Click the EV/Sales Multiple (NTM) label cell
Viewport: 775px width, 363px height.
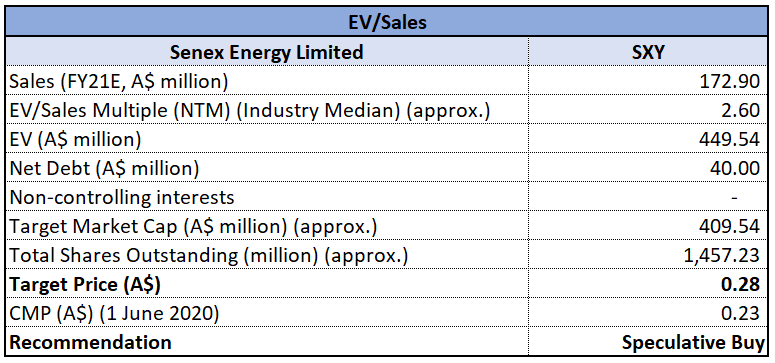click(x=267, y=110)
